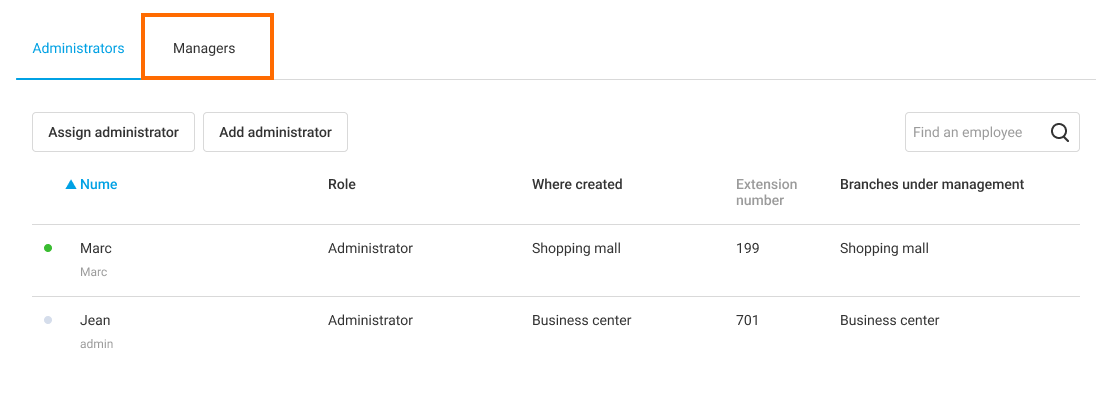
Task: Switch to the Managers tab
Action: pos(205,48)
